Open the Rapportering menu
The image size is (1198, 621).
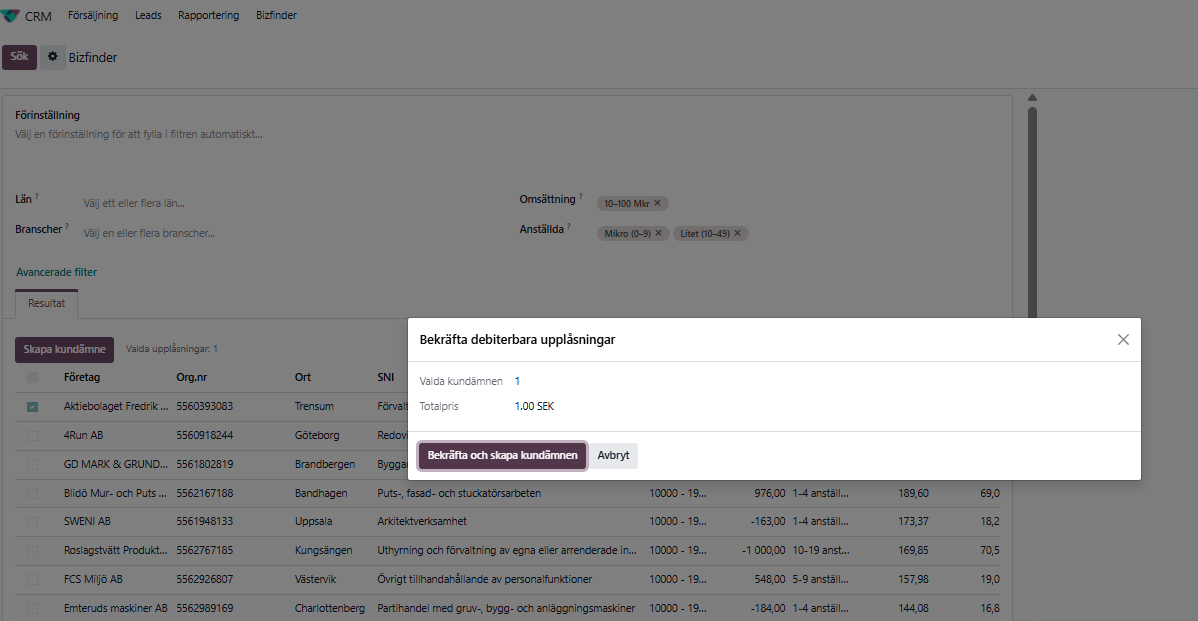[209, 15]
